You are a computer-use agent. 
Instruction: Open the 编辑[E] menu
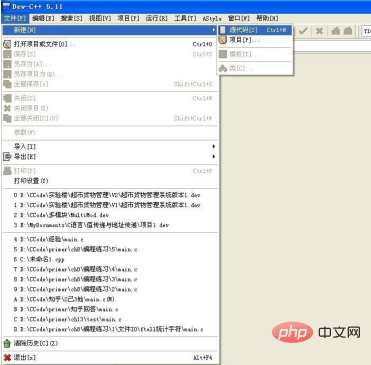click(43, 18)
